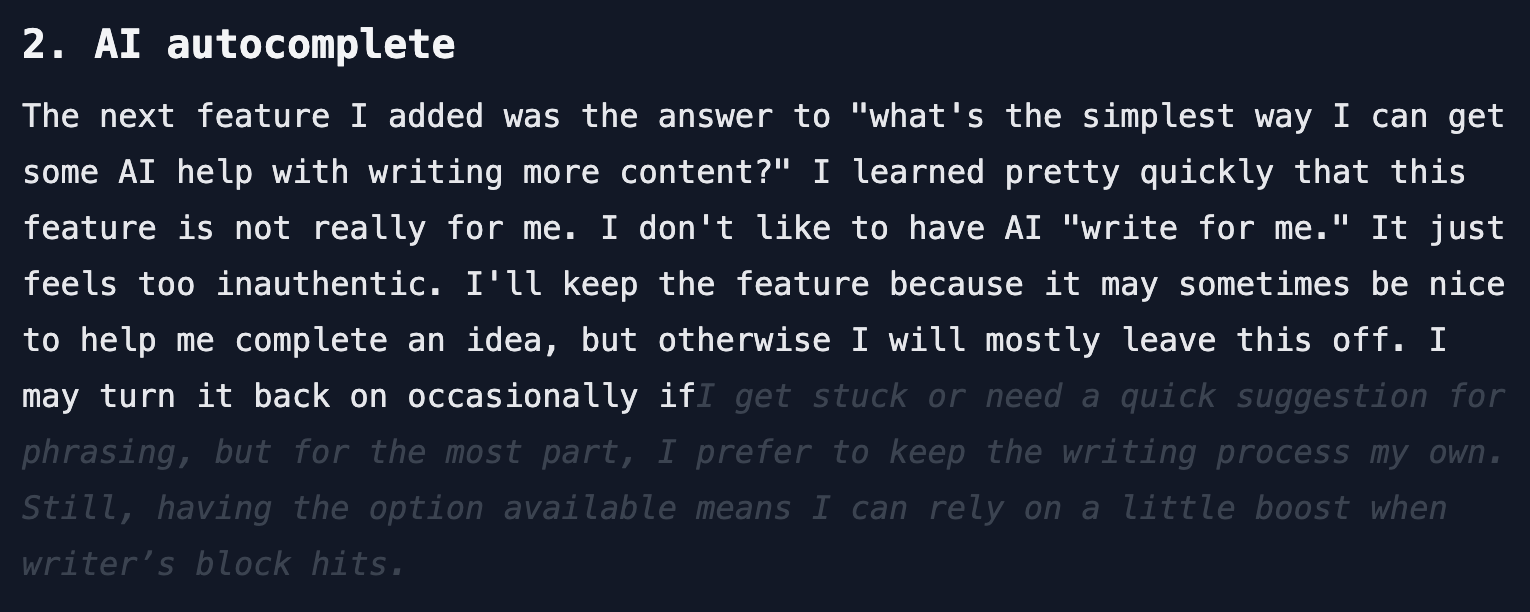Click the suggested phrase 'option available'
The height and width of the screenshot is (612, 1530).
coord(523,508)
